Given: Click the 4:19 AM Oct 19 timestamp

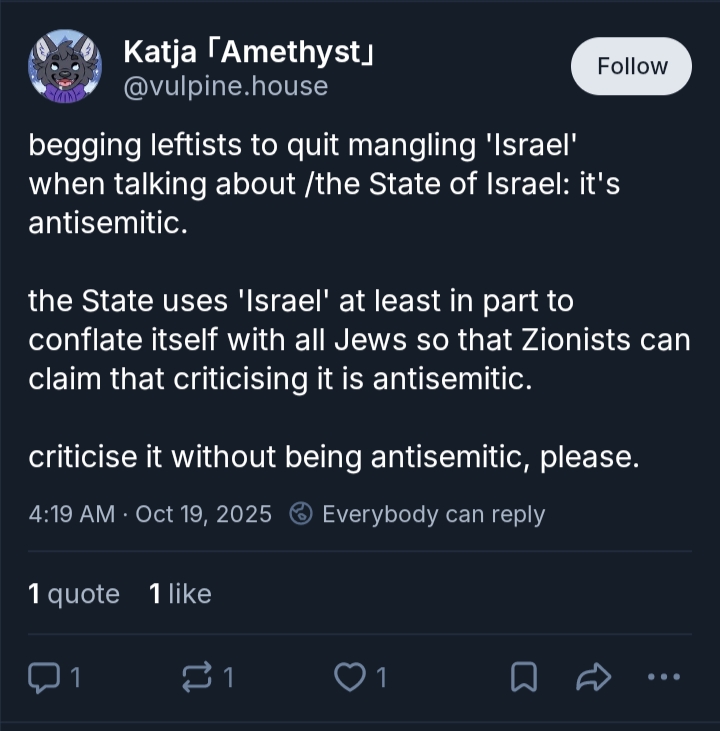Looking at the screenshot, I should coord(150,514).
